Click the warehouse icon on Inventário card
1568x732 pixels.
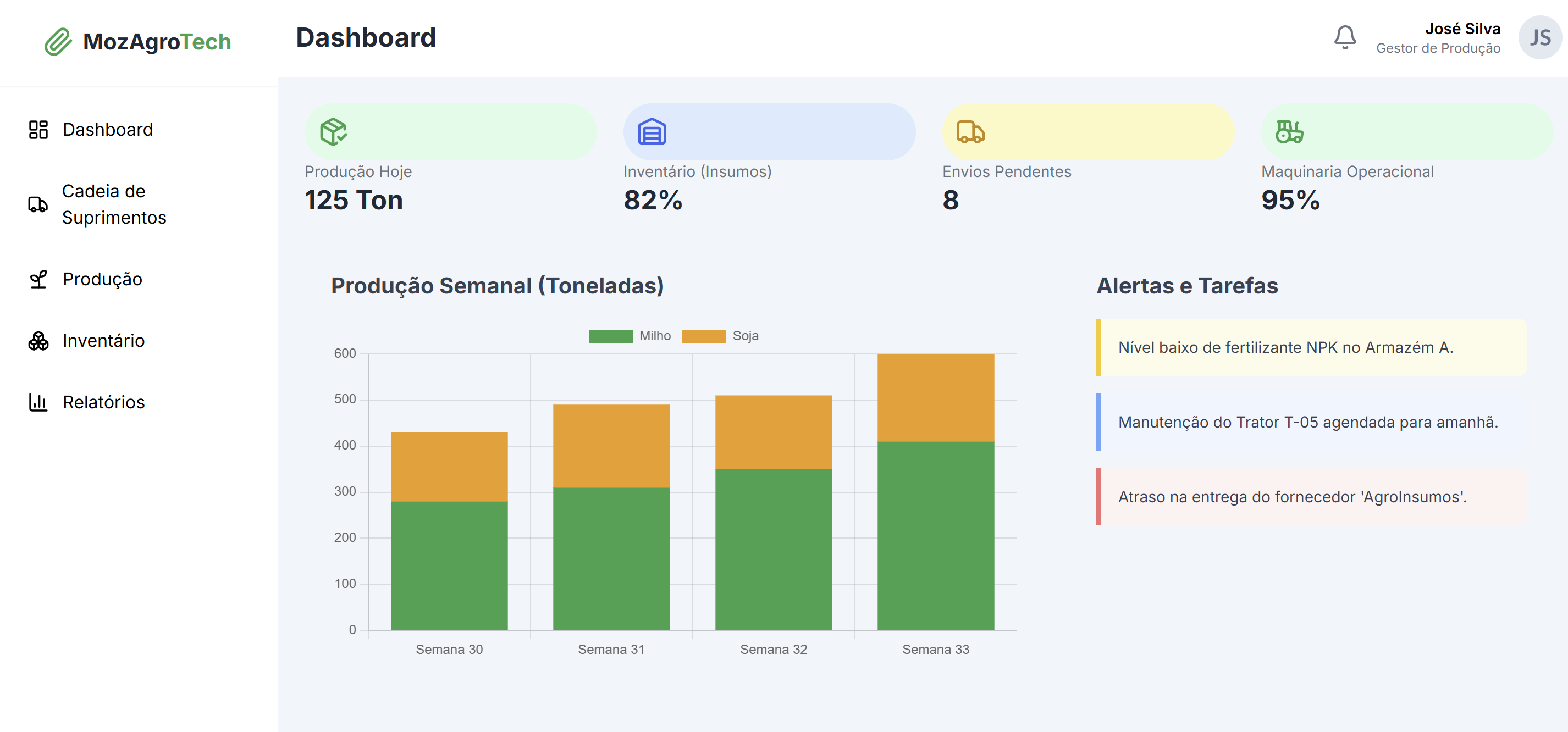pyautogui.click(x=652, y=131)
